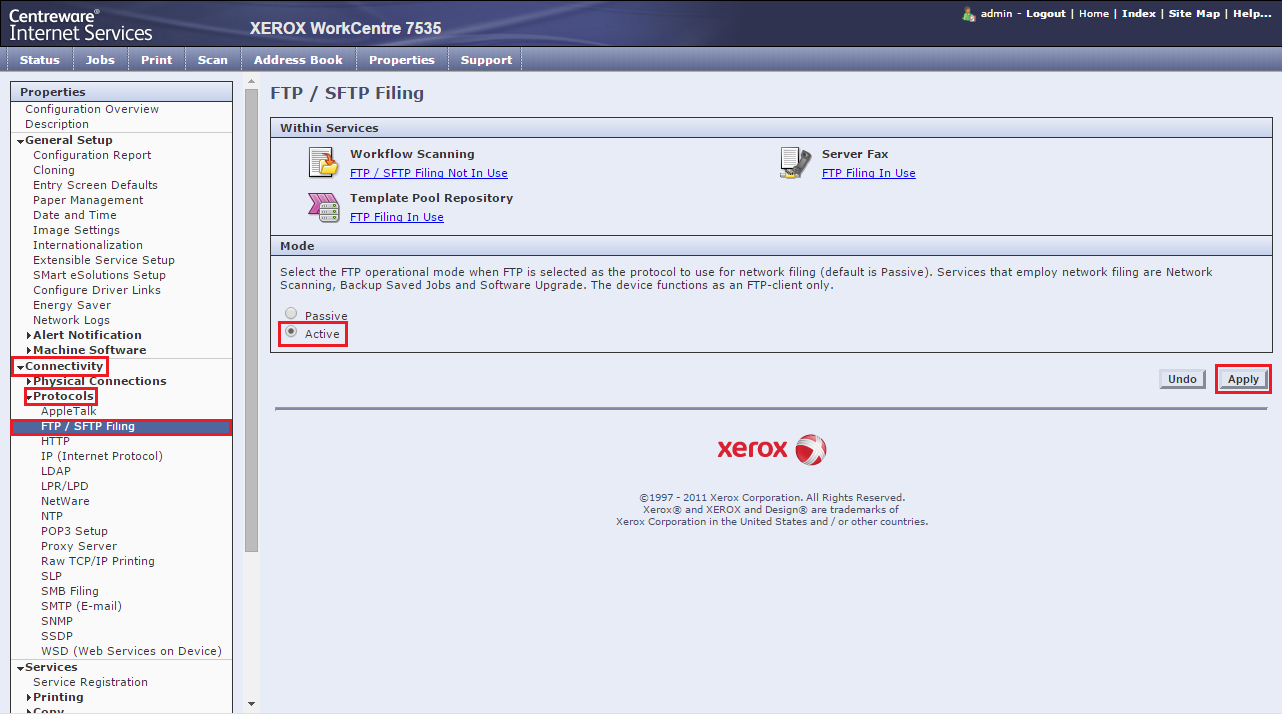Select the Passive FTP mode
Image resolution: width=1282 pixels, height=714 pixels.
[x=291, y=315]
